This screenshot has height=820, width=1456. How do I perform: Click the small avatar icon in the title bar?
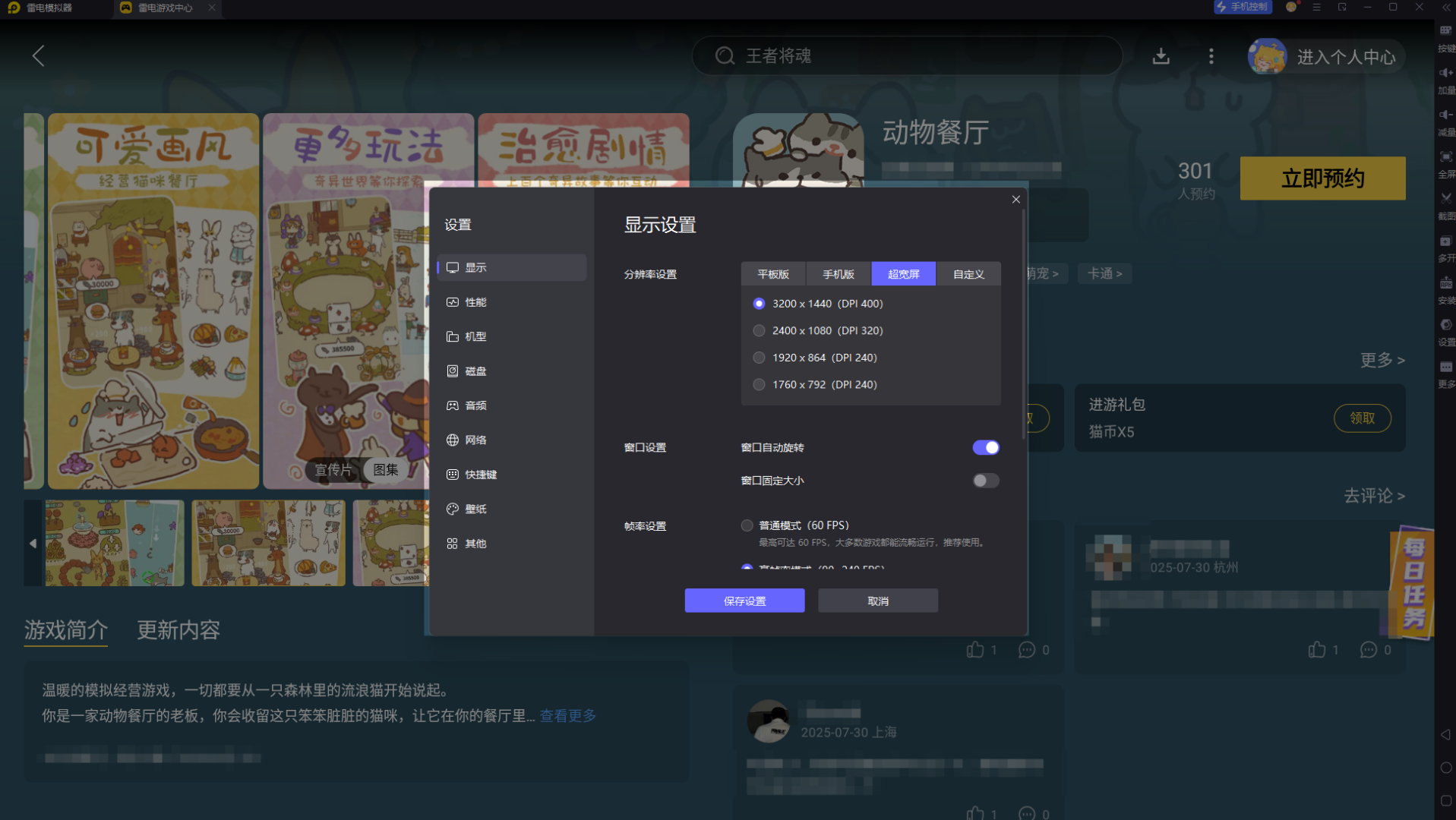click(1291, 7)
